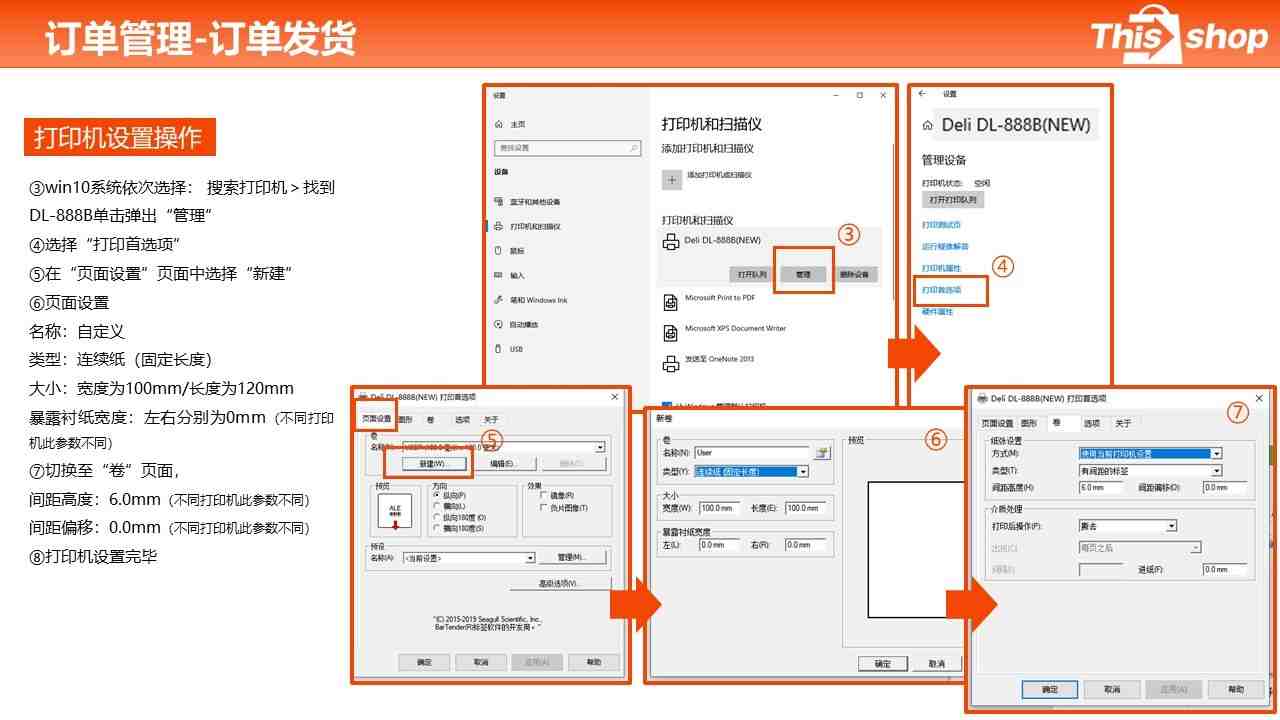Switch to 关于 tab in left preferences dialog
1280x720 pixels.
[x=491, y=420]
